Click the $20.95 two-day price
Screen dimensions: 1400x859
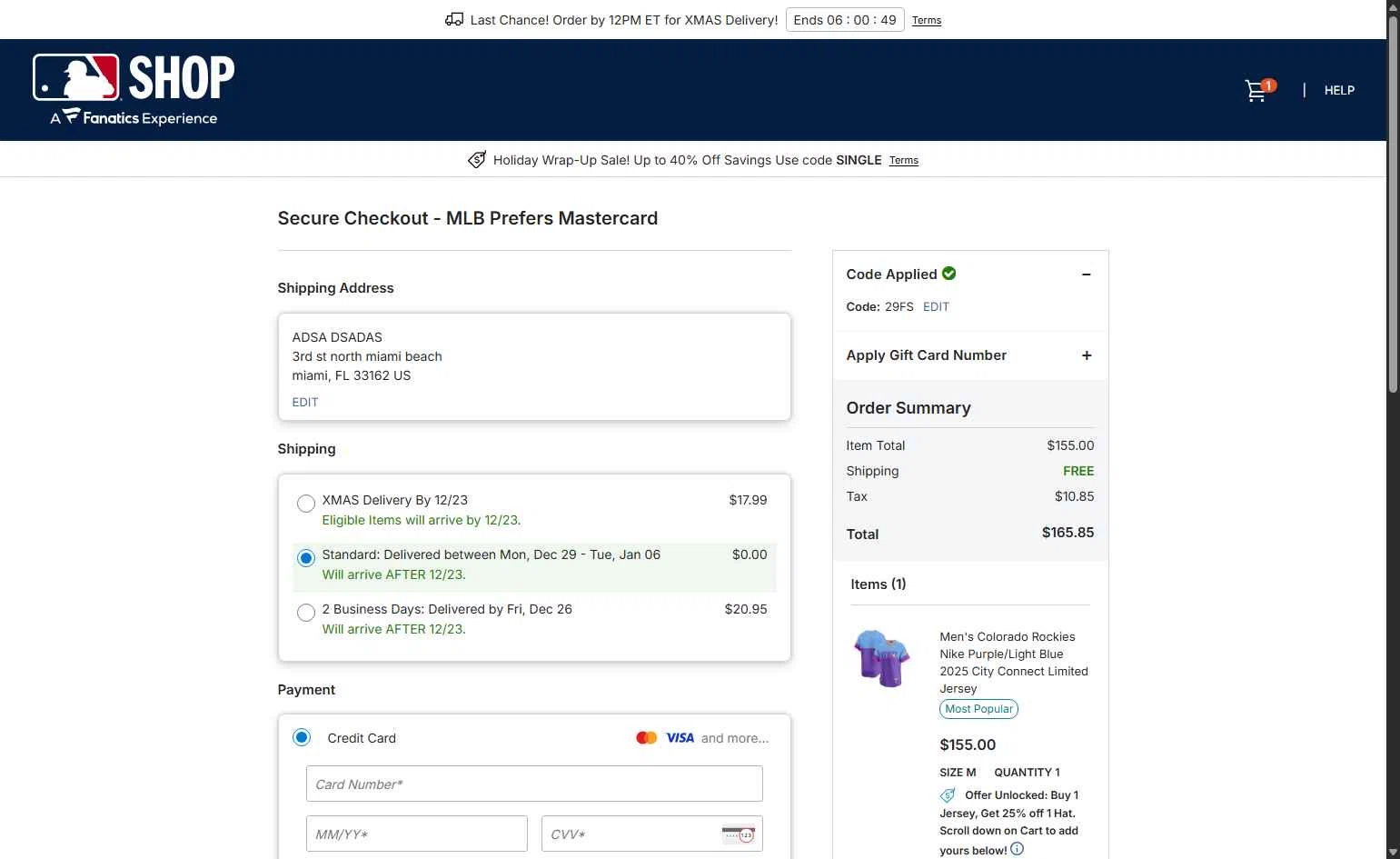click(x=746, y=609)
